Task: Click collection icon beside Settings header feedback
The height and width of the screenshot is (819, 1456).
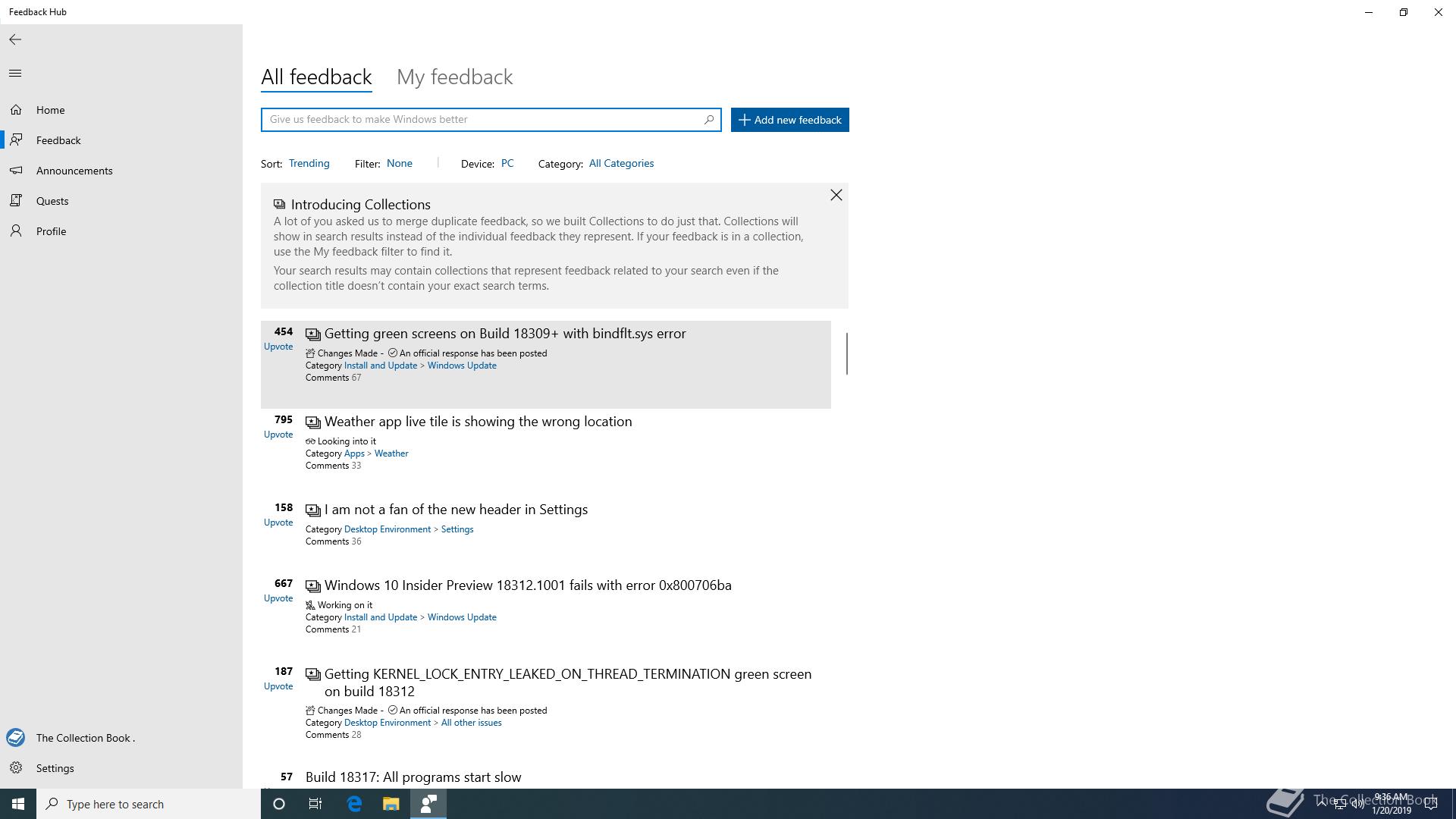Action: (x=313, y=510)
